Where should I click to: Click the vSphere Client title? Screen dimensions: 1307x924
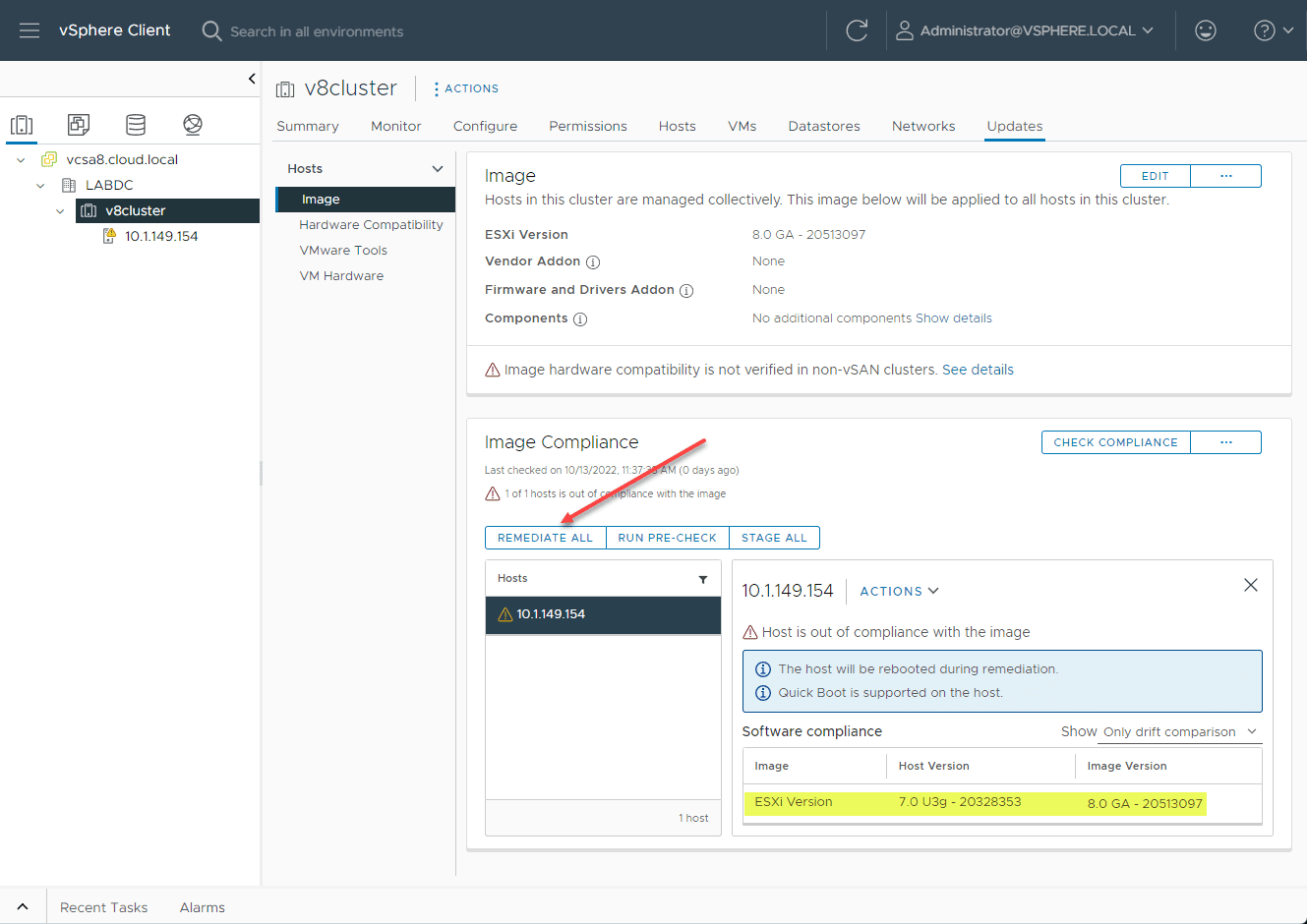click(114, 30)
